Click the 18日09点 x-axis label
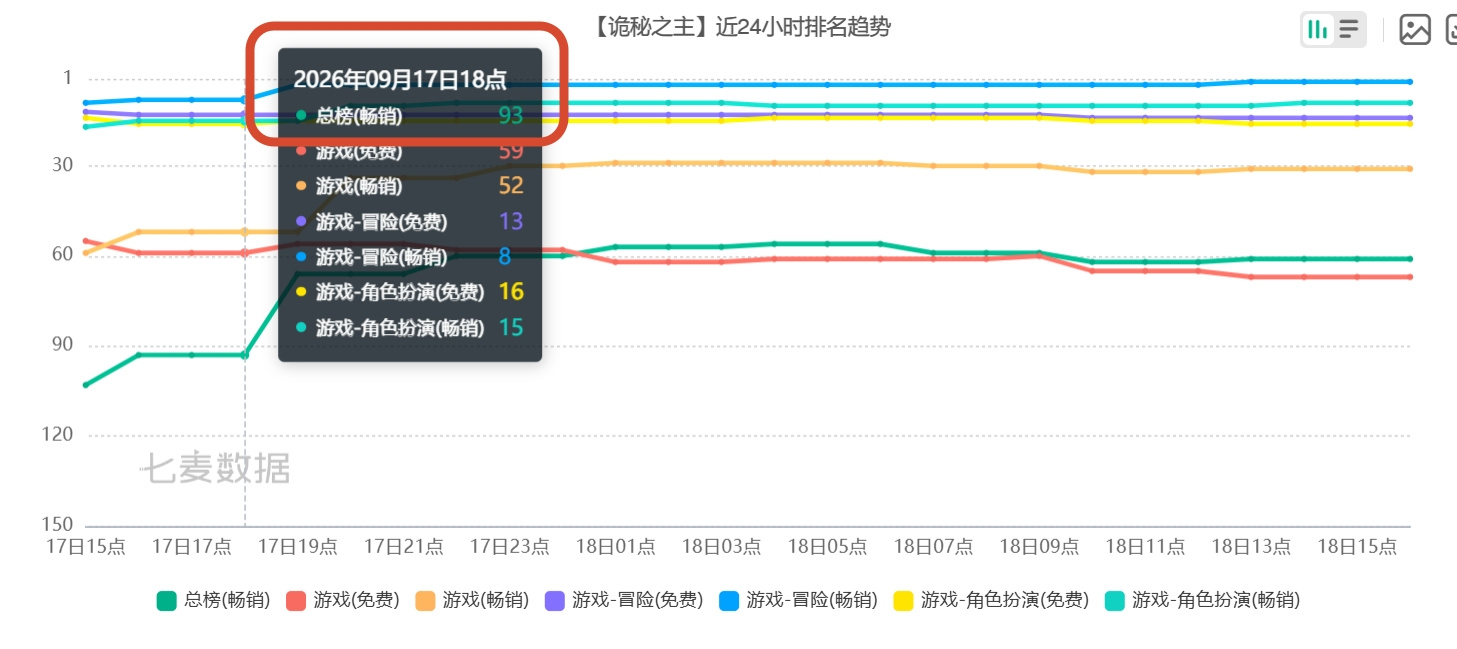The height and width of the screenshot is (649, 1457). point(1040,547)
